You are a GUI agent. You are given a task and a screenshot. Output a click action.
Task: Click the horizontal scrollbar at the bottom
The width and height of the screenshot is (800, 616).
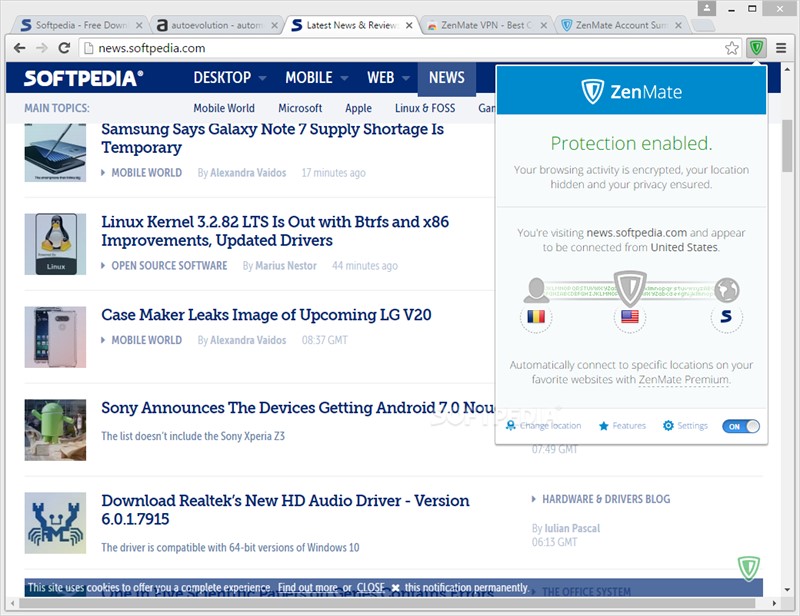coord(387,603)
